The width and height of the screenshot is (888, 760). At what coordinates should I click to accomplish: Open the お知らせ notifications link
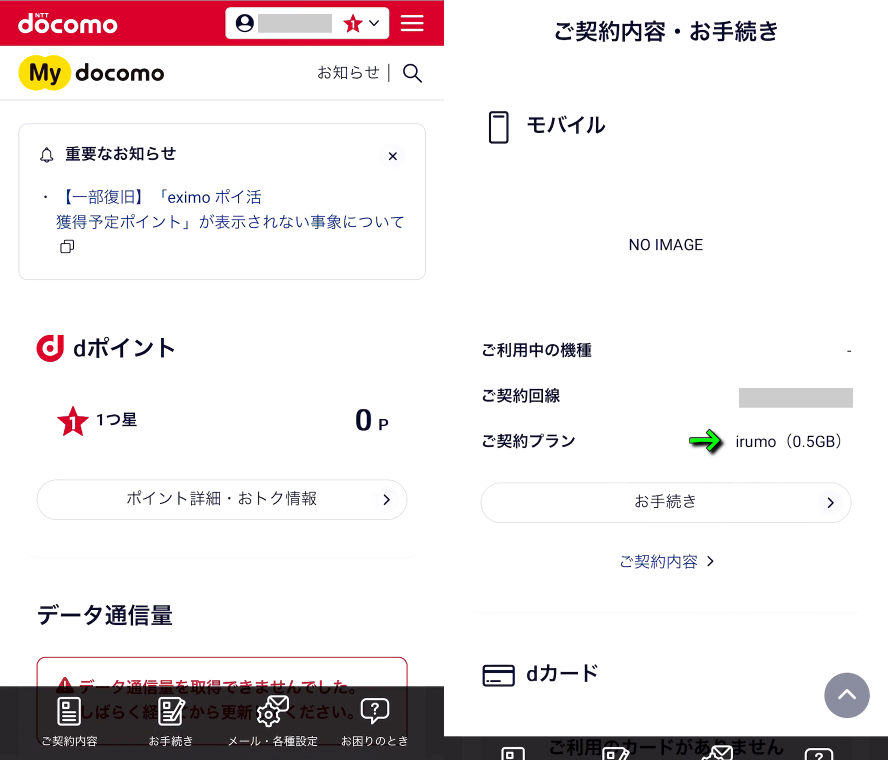point(348,72)
